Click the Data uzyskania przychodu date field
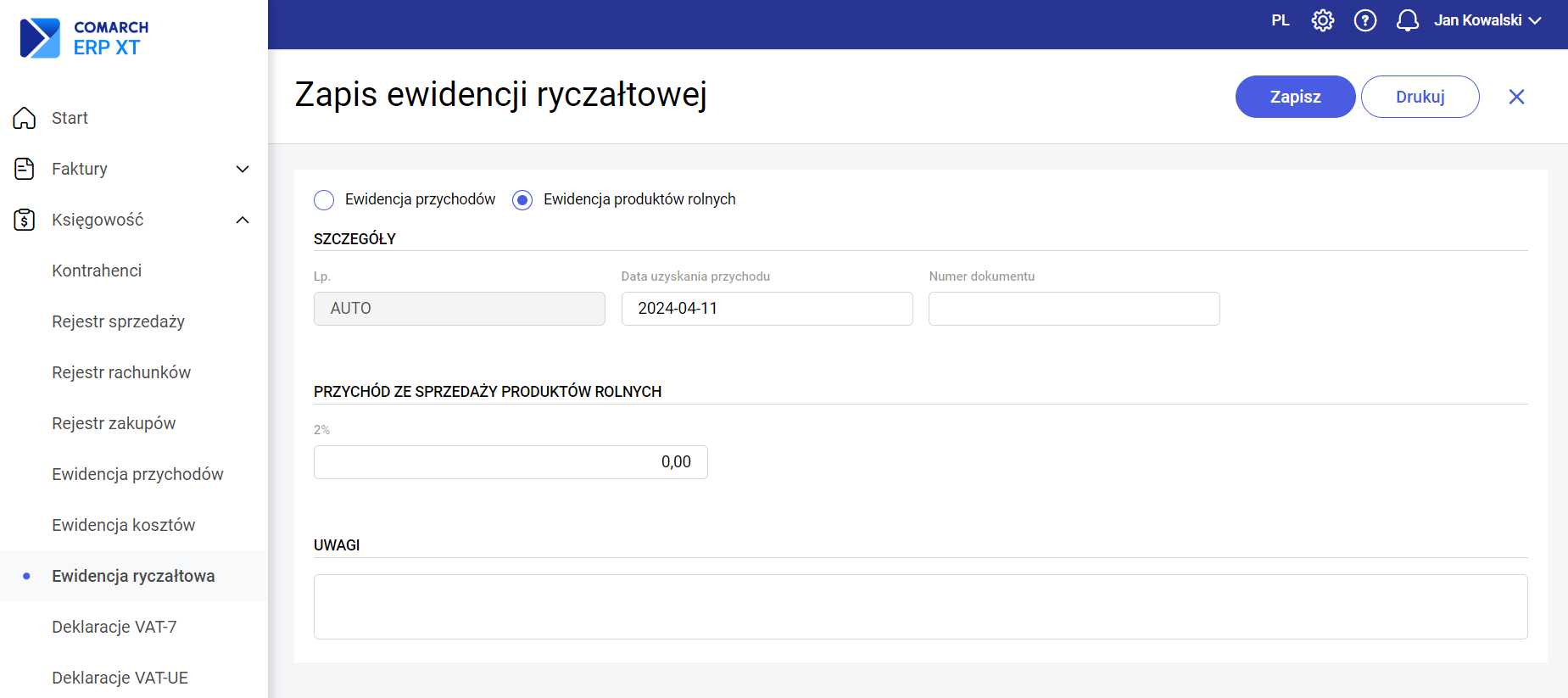This screenshot has width=1568, height=698. click(767, 309)
